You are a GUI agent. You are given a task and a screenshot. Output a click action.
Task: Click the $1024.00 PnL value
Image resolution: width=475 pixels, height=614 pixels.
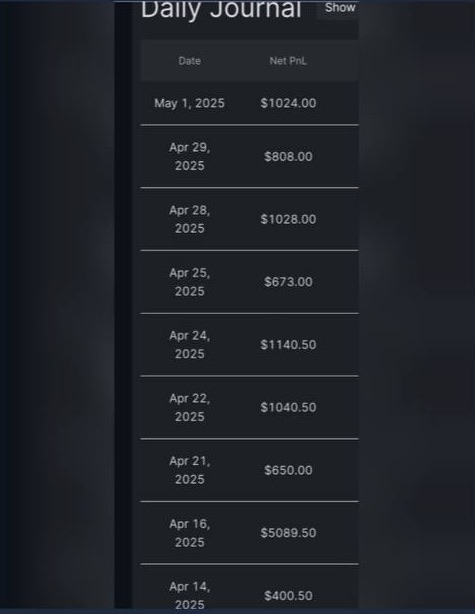pos(288,103)
